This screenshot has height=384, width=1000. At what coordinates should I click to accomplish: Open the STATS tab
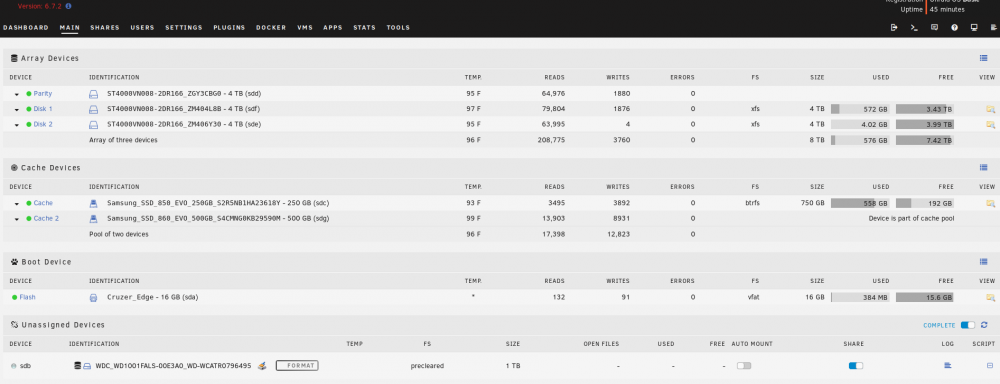(364, 27)
